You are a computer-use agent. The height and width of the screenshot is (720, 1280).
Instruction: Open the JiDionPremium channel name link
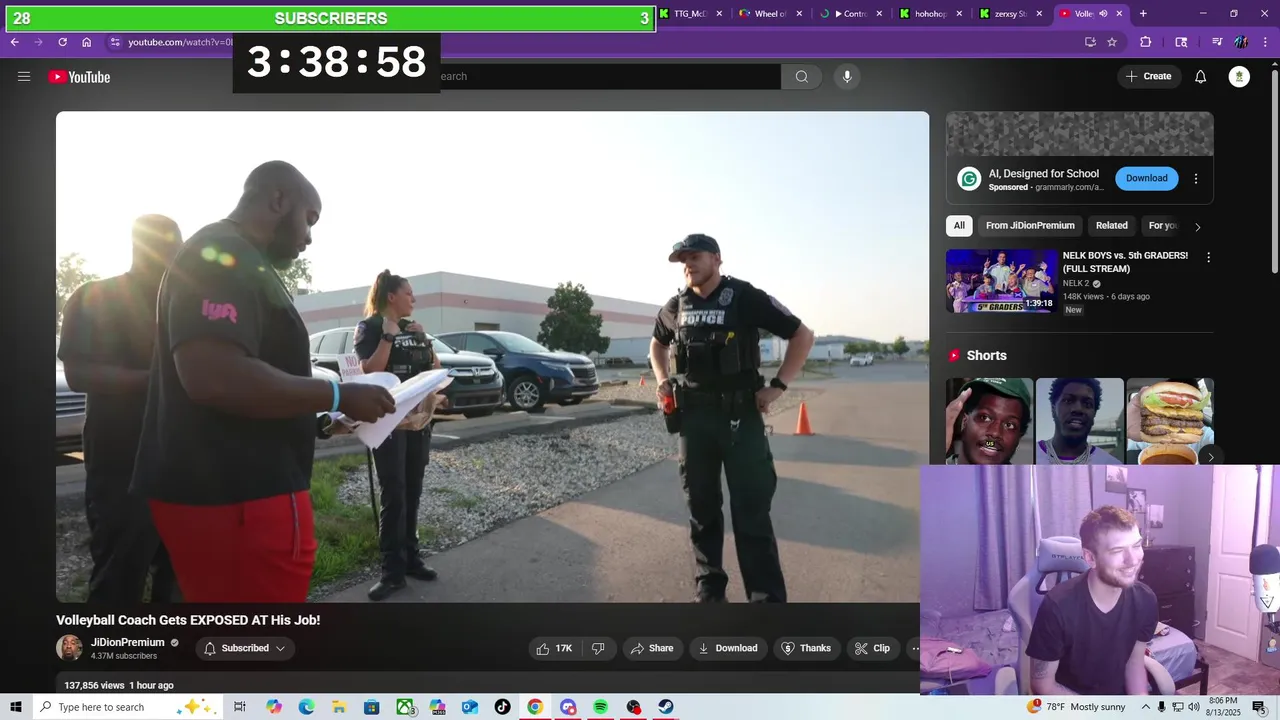128,642
